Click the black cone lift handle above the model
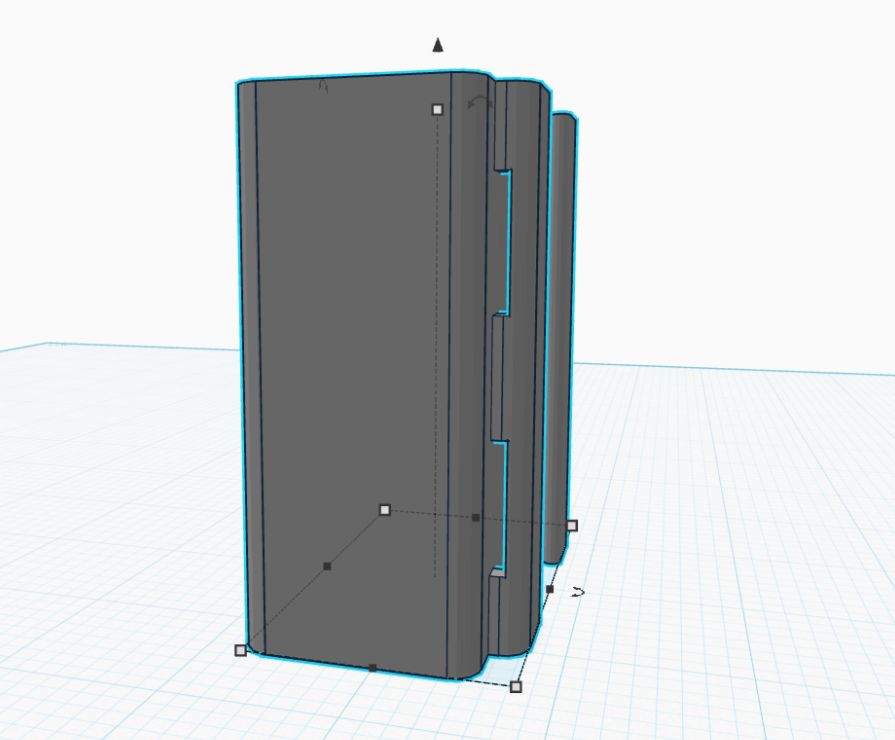Image resolution: width=895 pixels, height=740 pixels. [437, 44]
